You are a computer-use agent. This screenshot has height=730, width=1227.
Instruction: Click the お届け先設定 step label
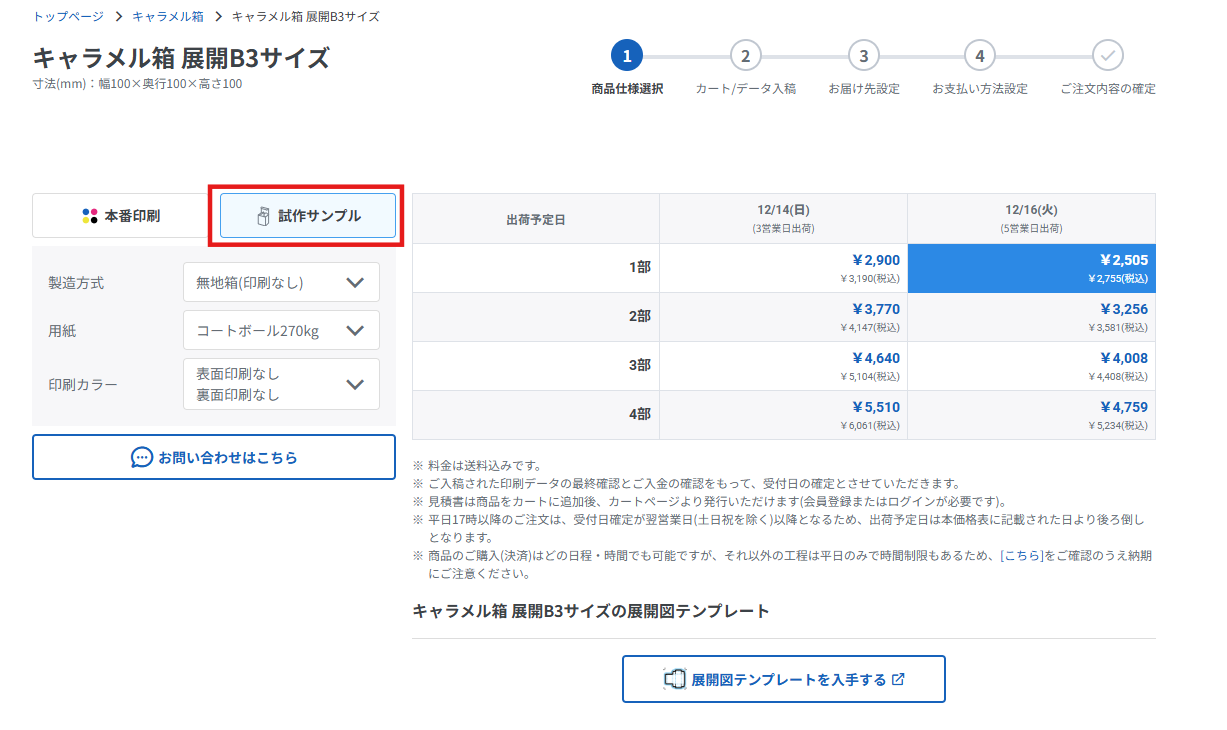(x=864, y=89)
